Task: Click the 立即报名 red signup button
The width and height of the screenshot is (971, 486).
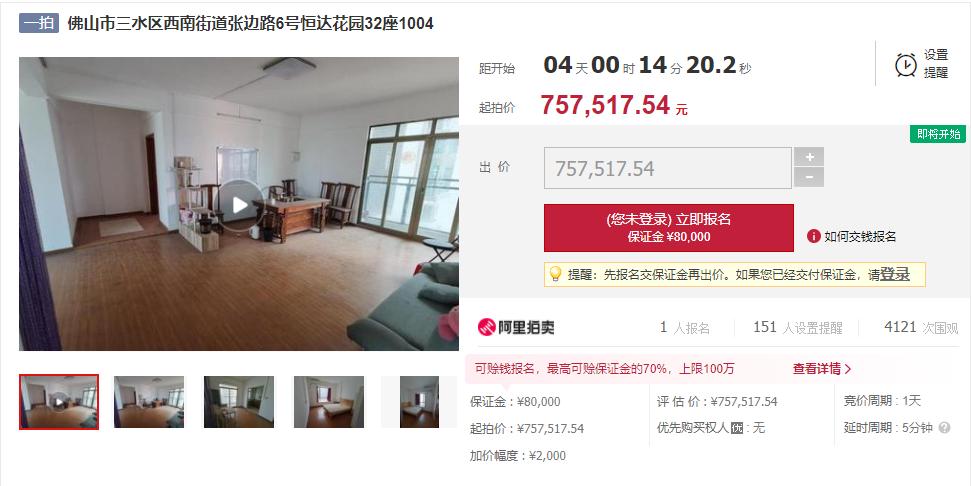Action: pos(669,228)
